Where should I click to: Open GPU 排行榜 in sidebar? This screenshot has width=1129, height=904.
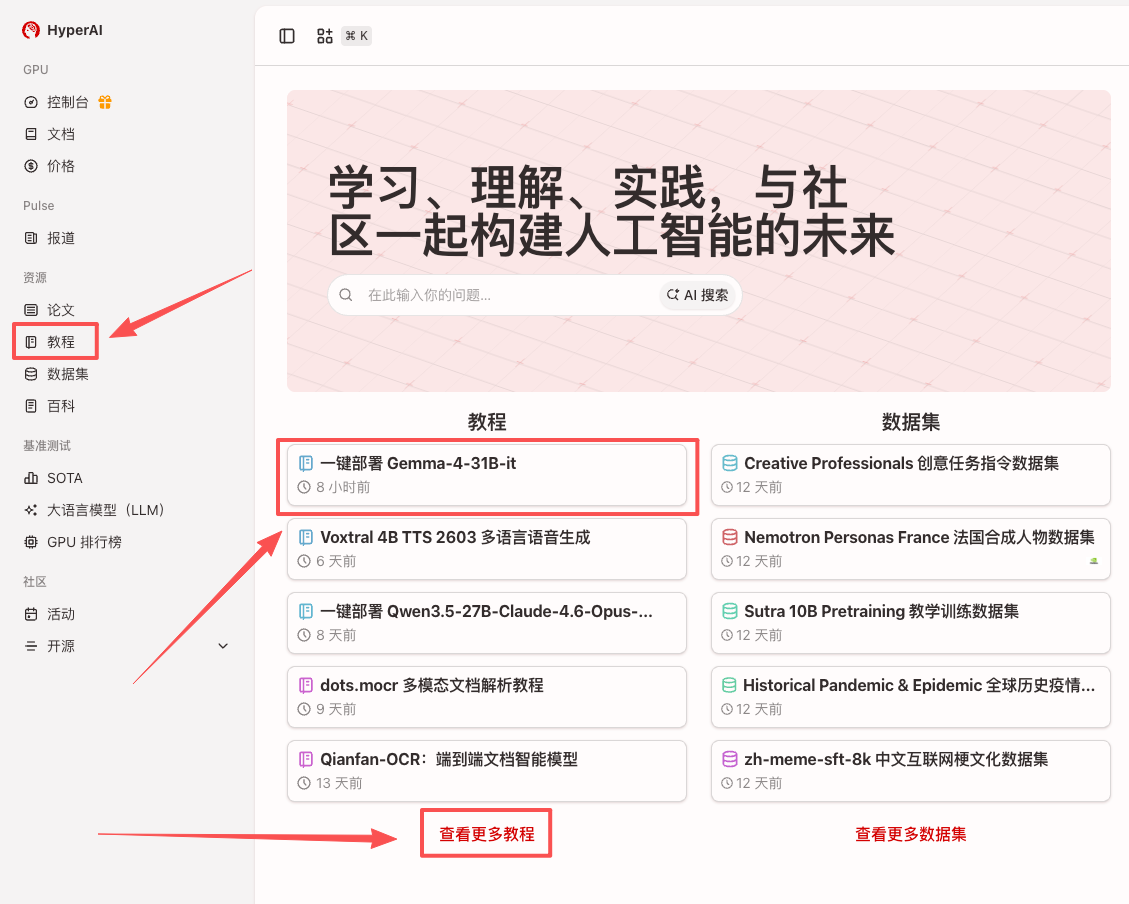pos(84,542)
